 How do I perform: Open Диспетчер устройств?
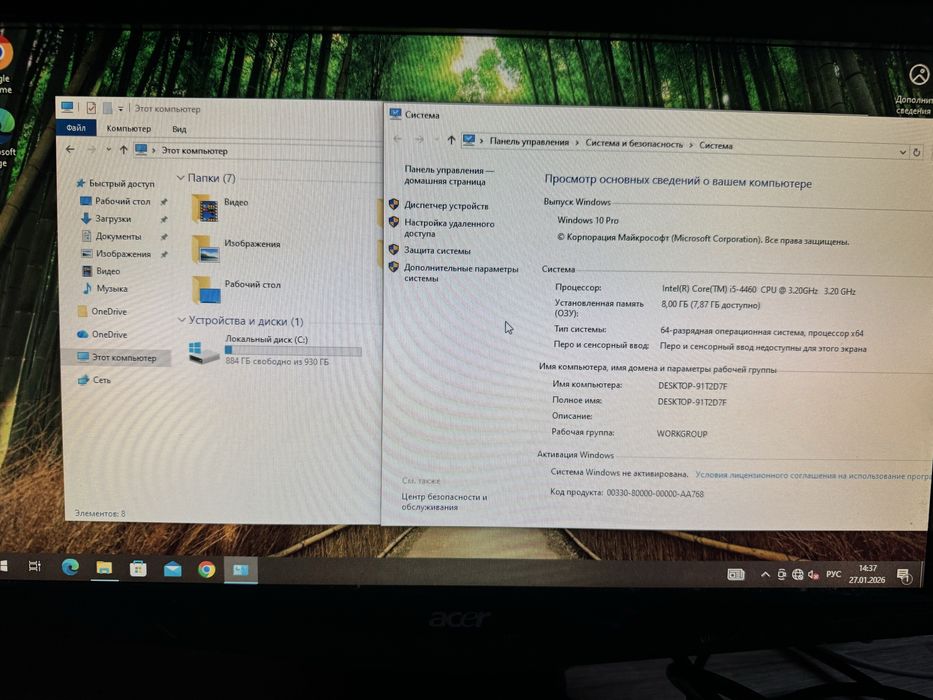[446, 205]
